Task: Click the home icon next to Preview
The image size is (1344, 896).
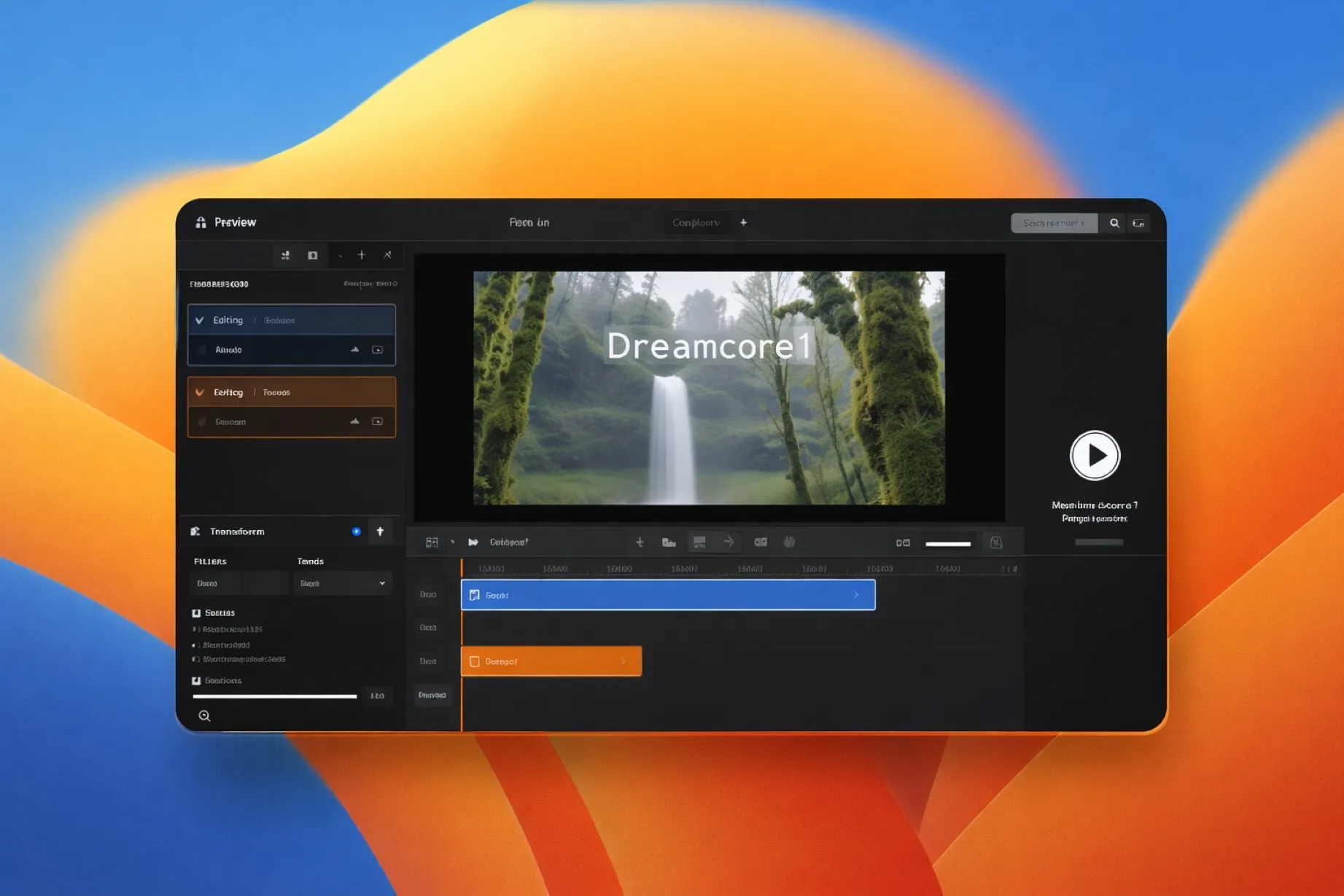Action: pyautogui.click(x=201, y=222)
